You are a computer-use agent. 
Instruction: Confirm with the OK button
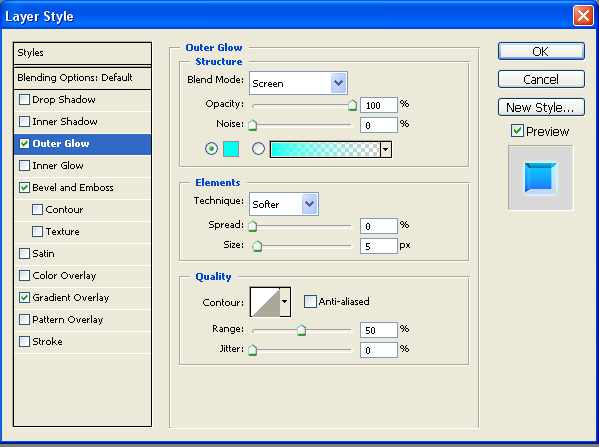pos(541,51)
